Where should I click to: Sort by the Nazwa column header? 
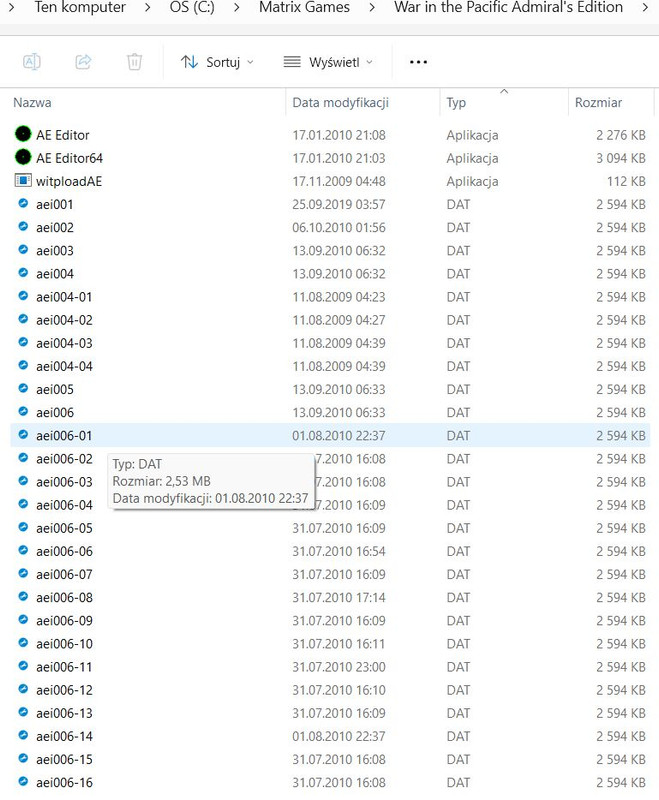(32, 103)
